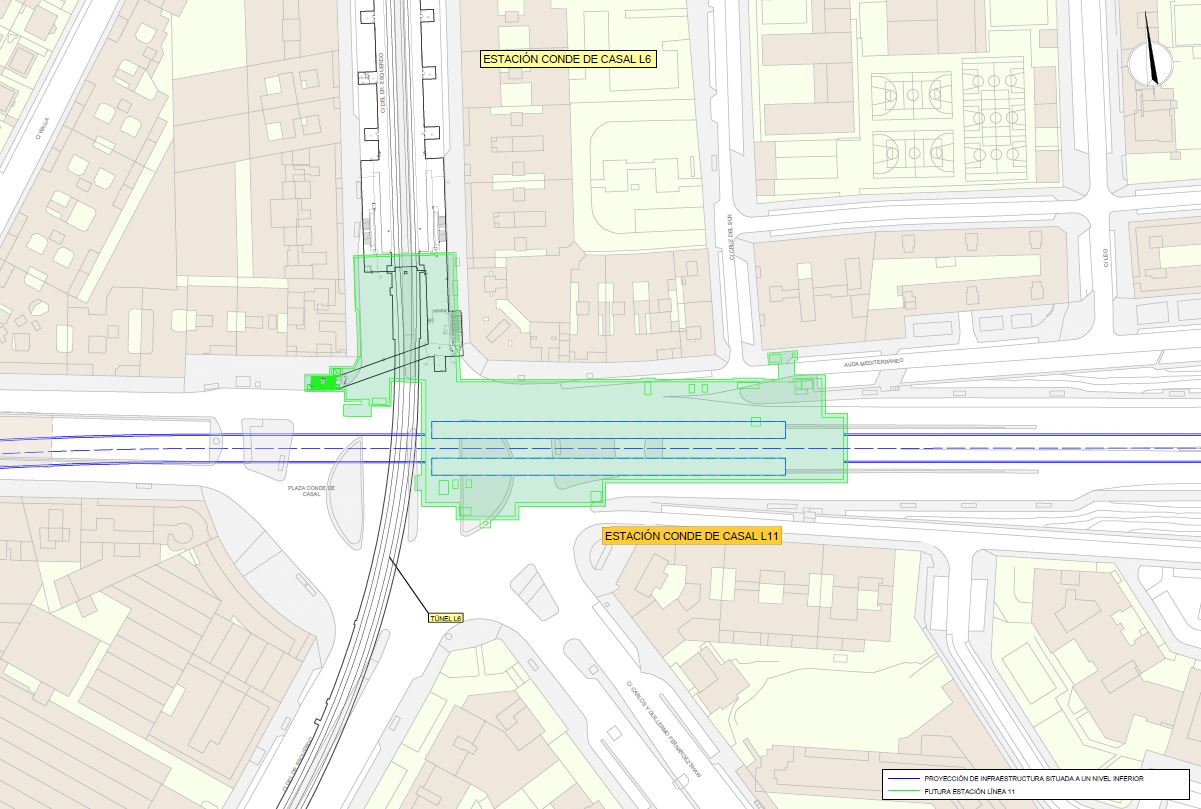Click the orange Estación Conde de Casal L11 label

692,537
